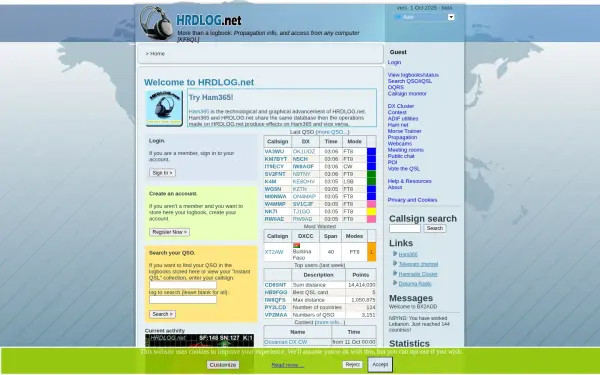Click the blue band swatch for VA3WU
This screenshot has height=375, width=600.
371,152
